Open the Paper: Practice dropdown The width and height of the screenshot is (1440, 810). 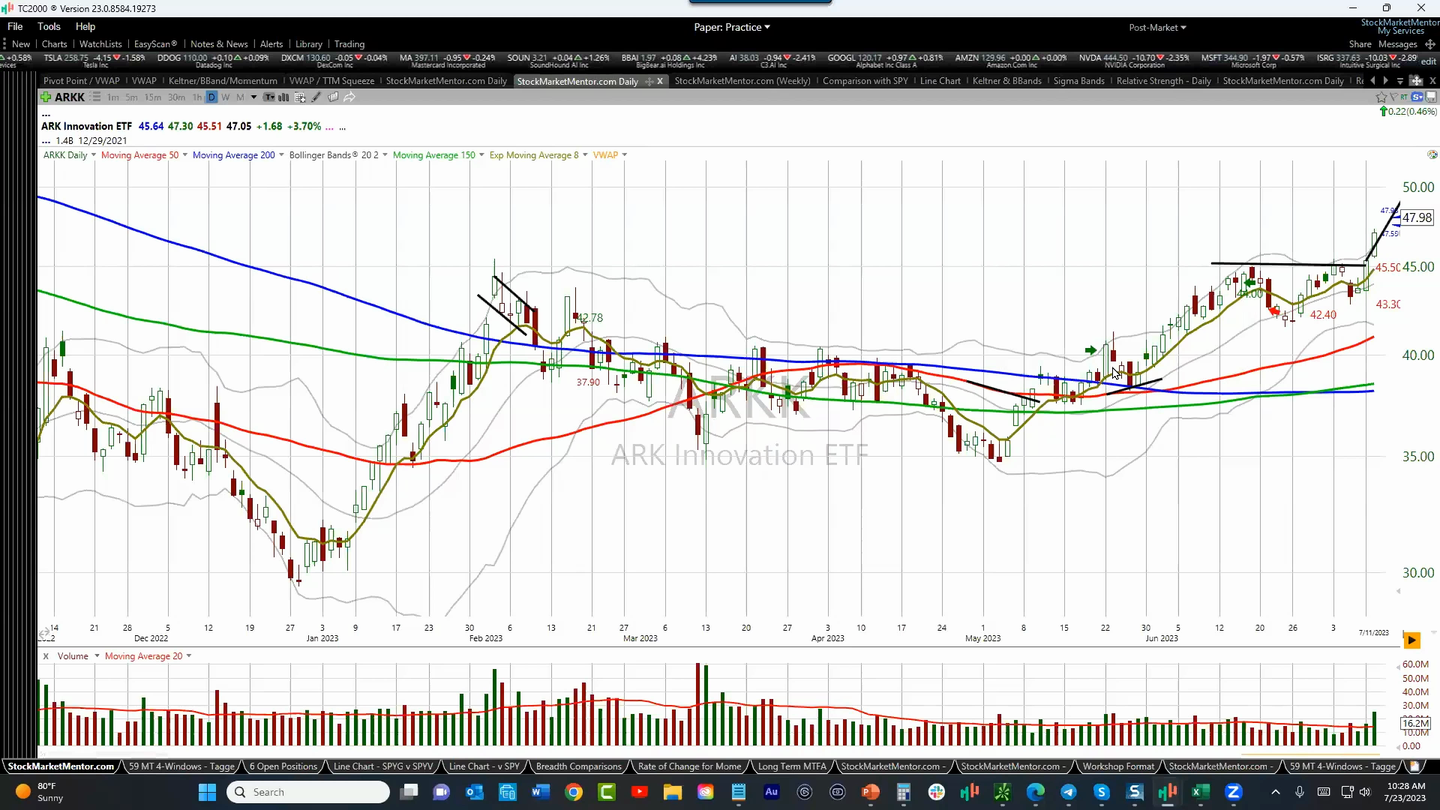[x=732, y=27]
